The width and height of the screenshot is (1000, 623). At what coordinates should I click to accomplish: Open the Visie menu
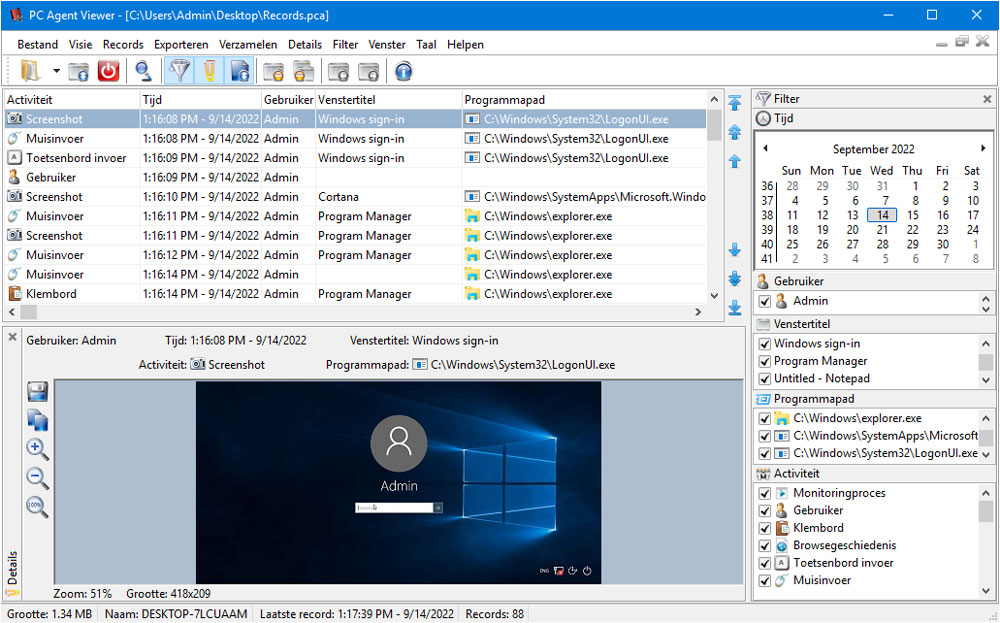[x=80, y=45]
